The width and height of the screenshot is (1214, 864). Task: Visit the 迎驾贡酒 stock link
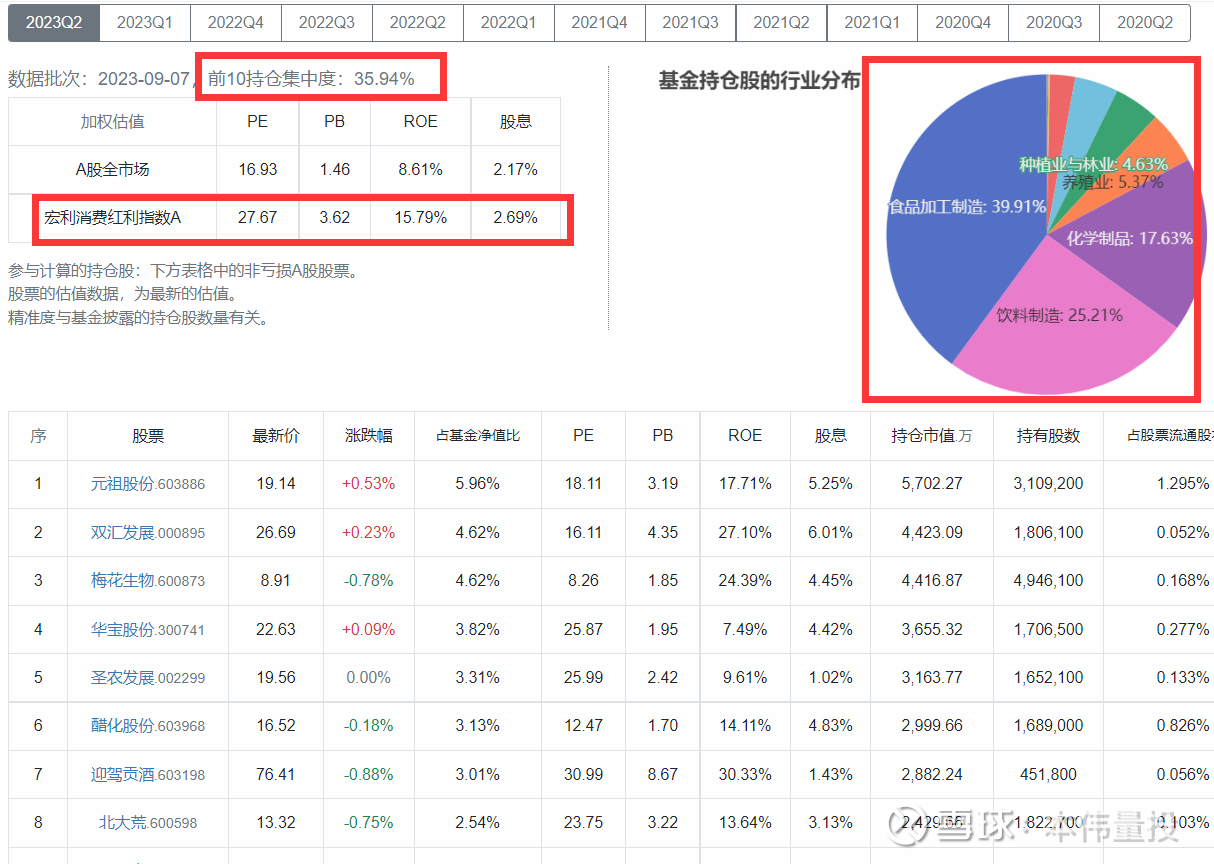122,775
